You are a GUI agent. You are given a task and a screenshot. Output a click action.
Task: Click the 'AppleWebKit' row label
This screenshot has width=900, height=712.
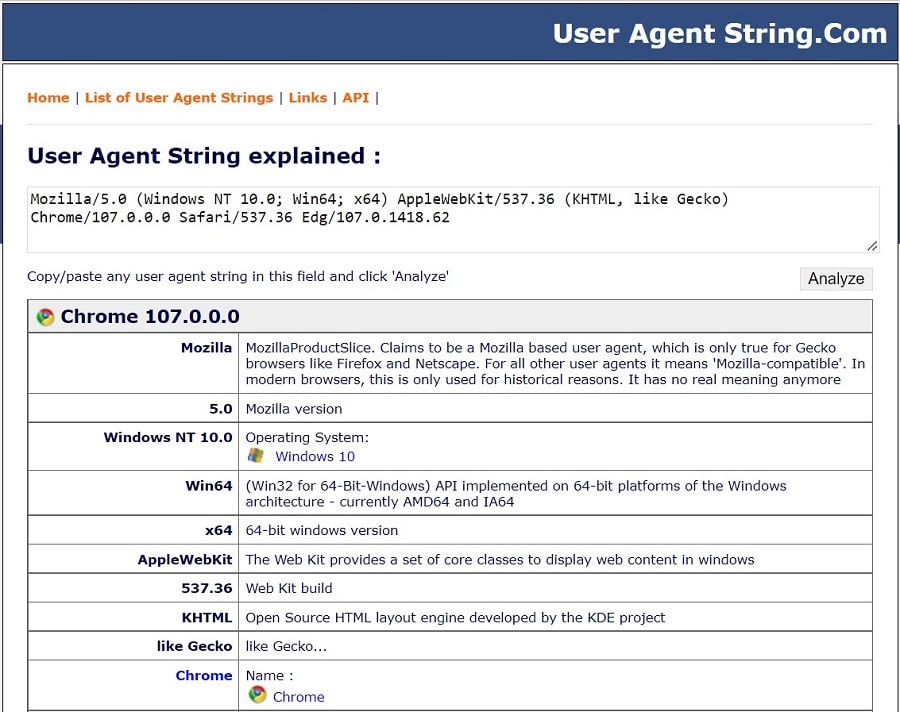tap(185, 560)
